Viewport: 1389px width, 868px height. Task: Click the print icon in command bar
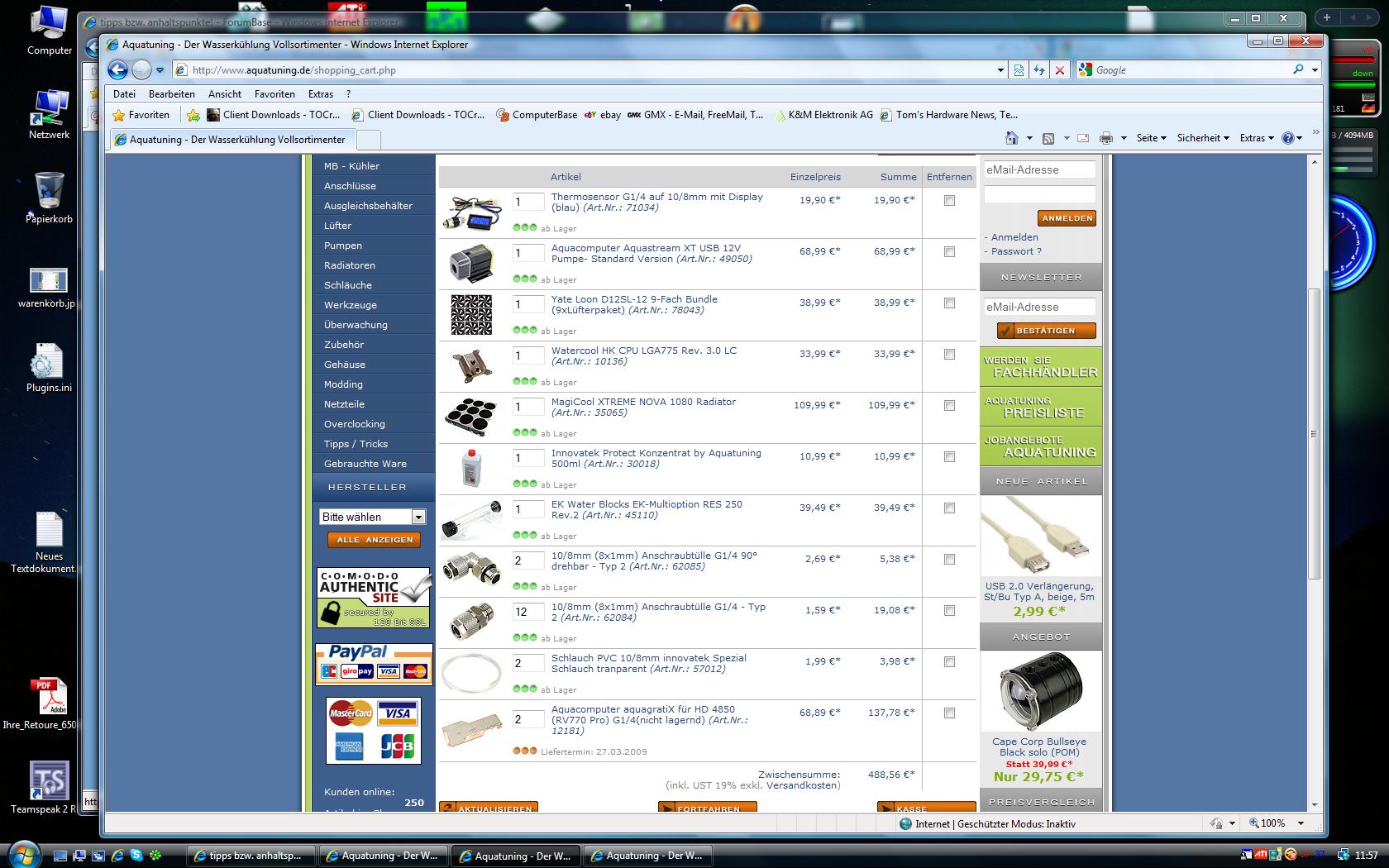click(1106, 138)
